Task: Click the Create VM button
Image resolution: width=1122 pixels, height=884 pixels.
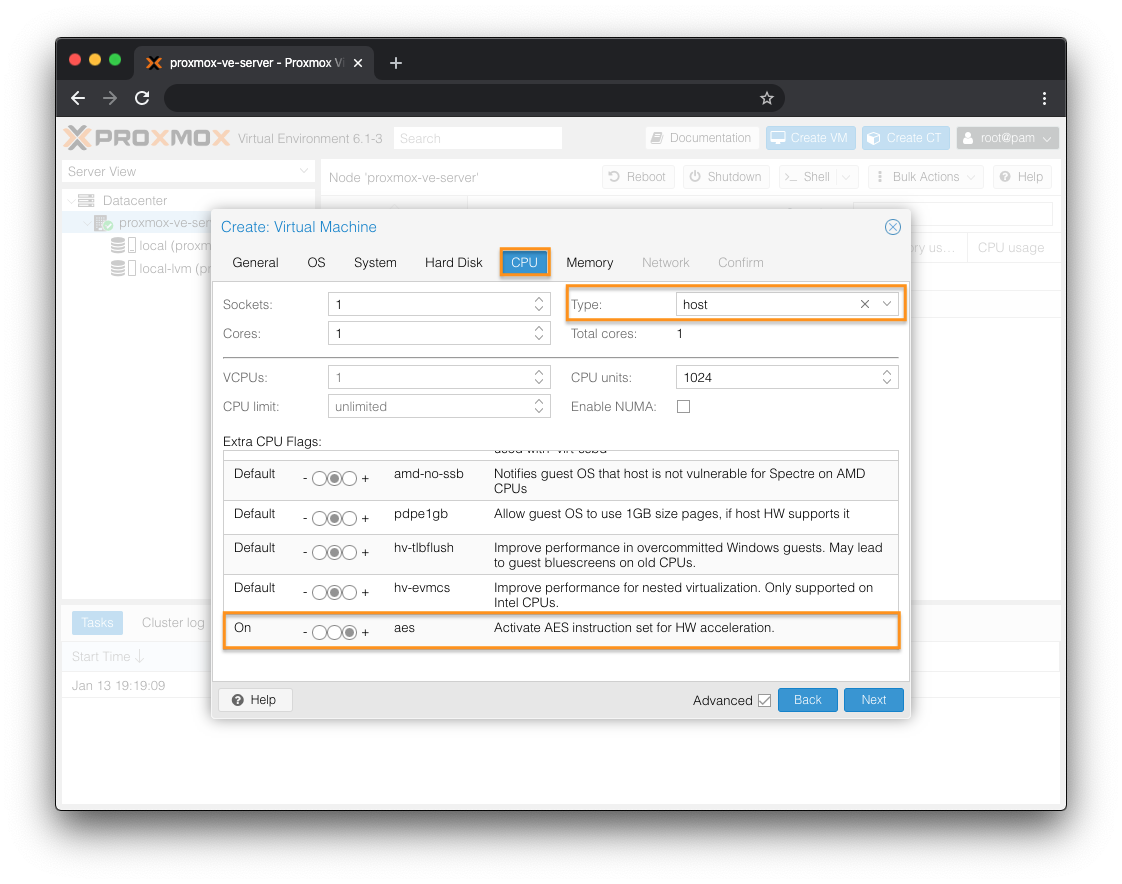Action: (x=811, y=138)
